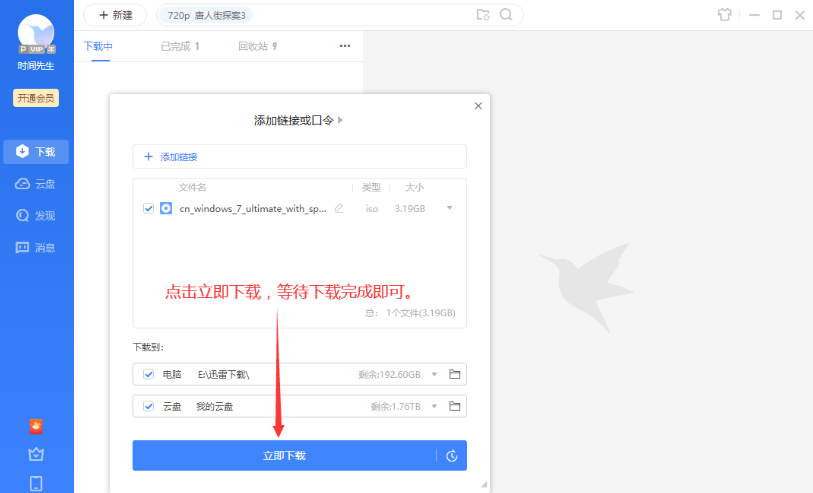The width and height of the screenshot is (813, 493).
Task: Expand the computer download path dropdown
Action: pyautogui.click(x=434, y=374)
